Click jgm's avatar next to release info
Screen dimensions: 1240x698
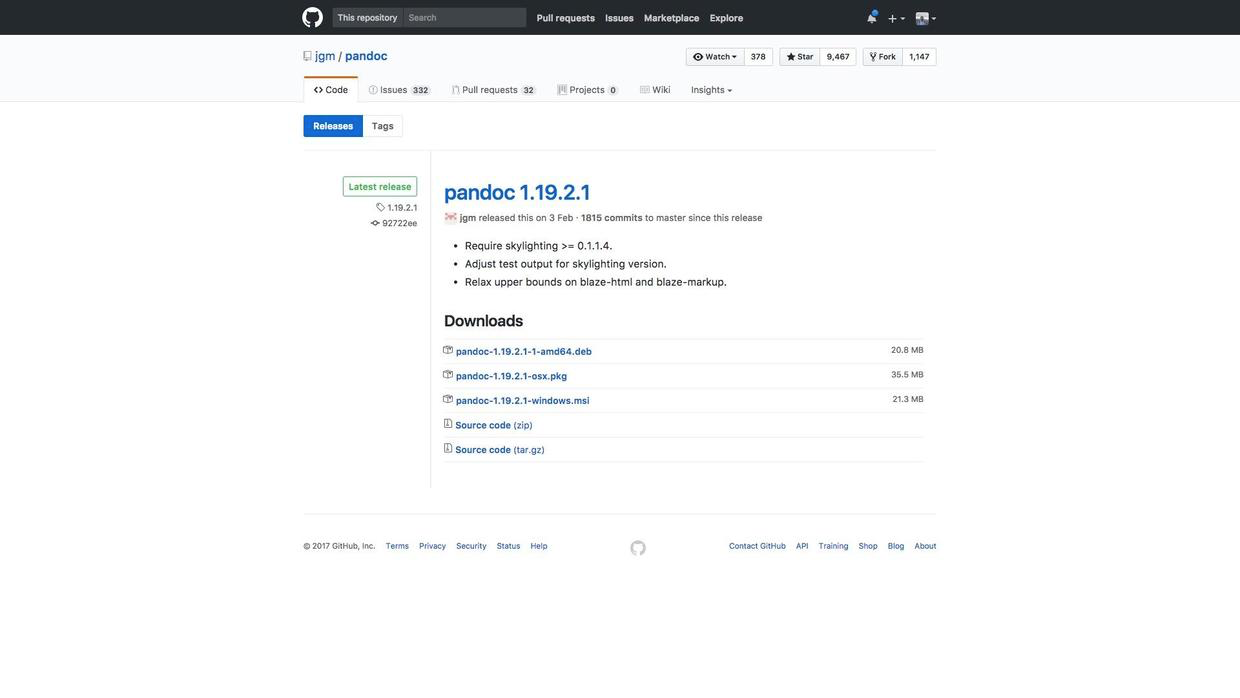tap(451, 217)
